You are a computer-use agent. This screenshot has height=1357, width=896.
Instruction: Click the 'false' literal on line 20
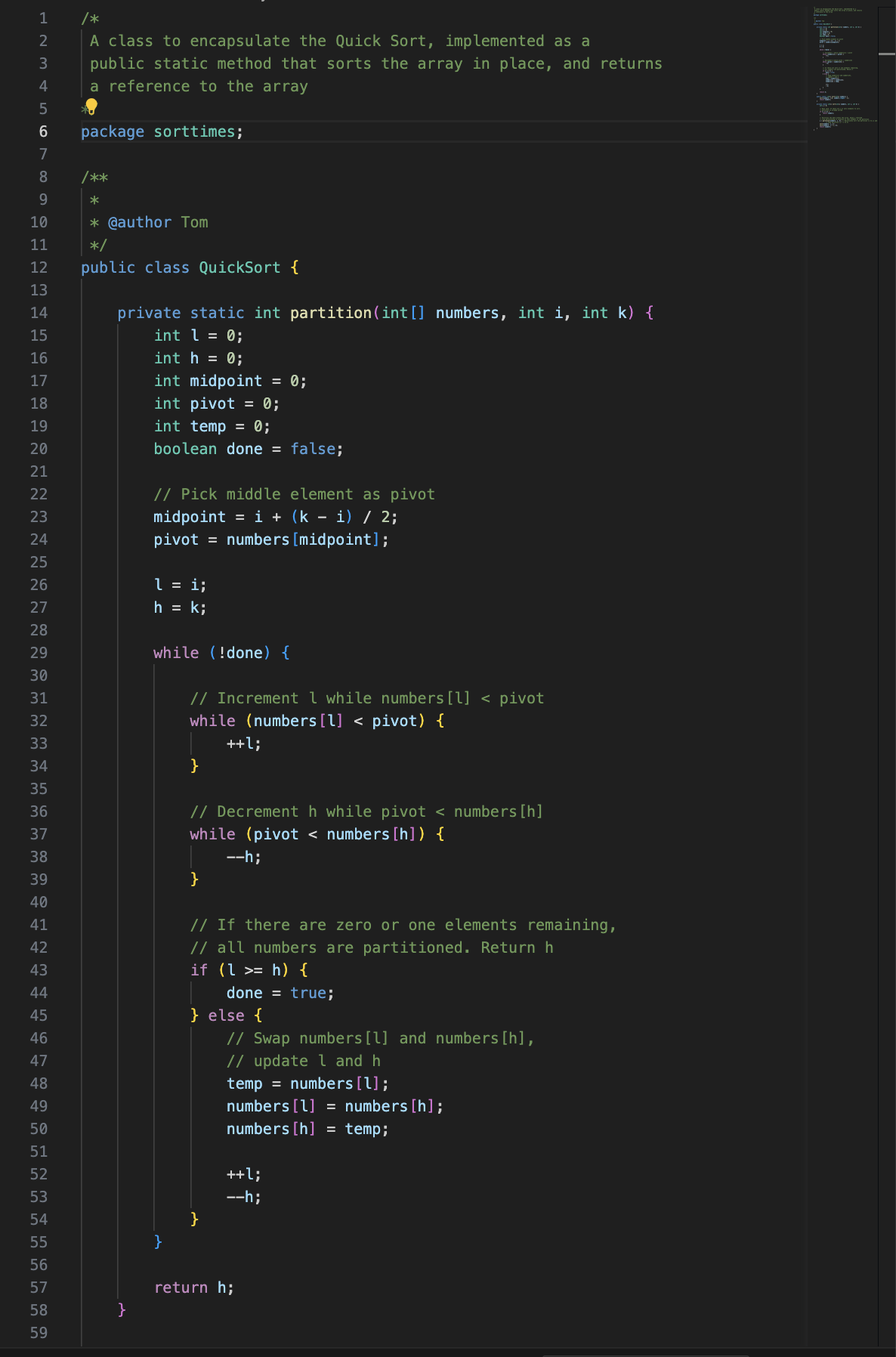(313, 449)
